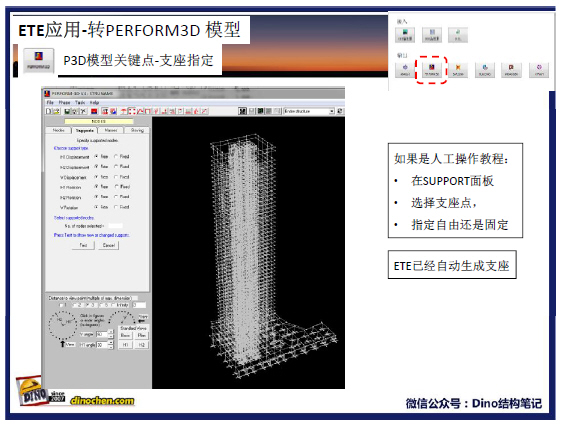Click the H1/H2 plan angle dial
Image resolution: width=562 pixels, height=427 pixels.
click(63, 325)
